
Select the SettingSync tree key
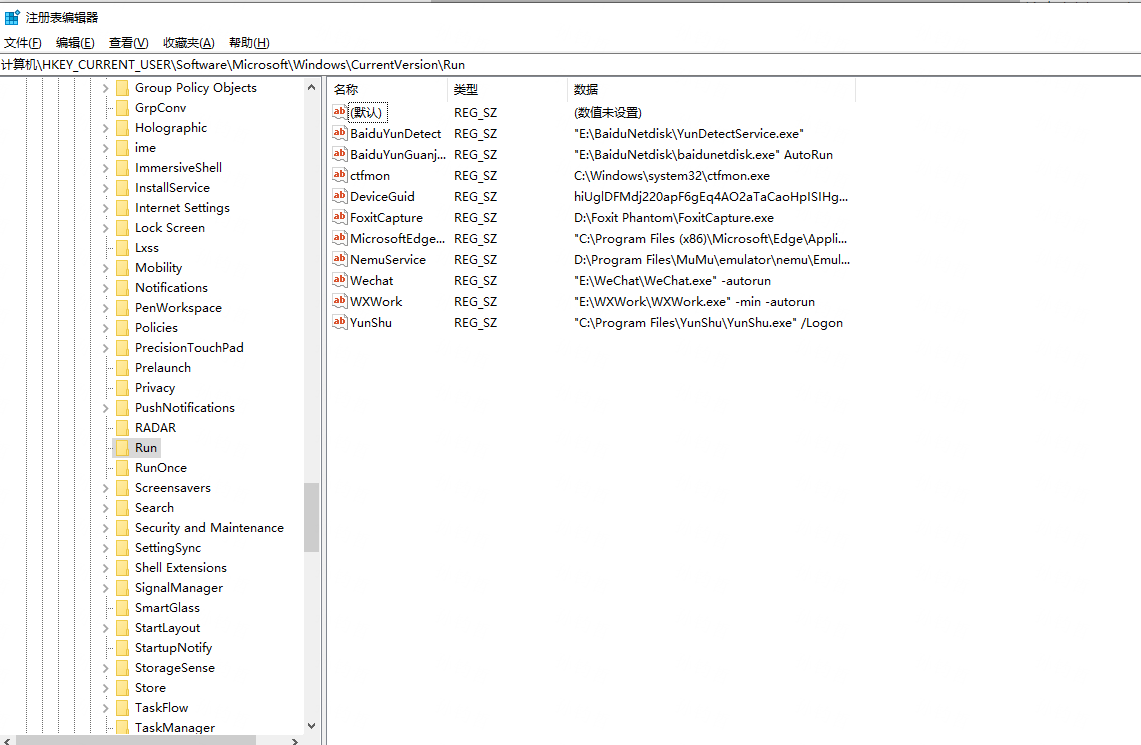coord(167,548)
